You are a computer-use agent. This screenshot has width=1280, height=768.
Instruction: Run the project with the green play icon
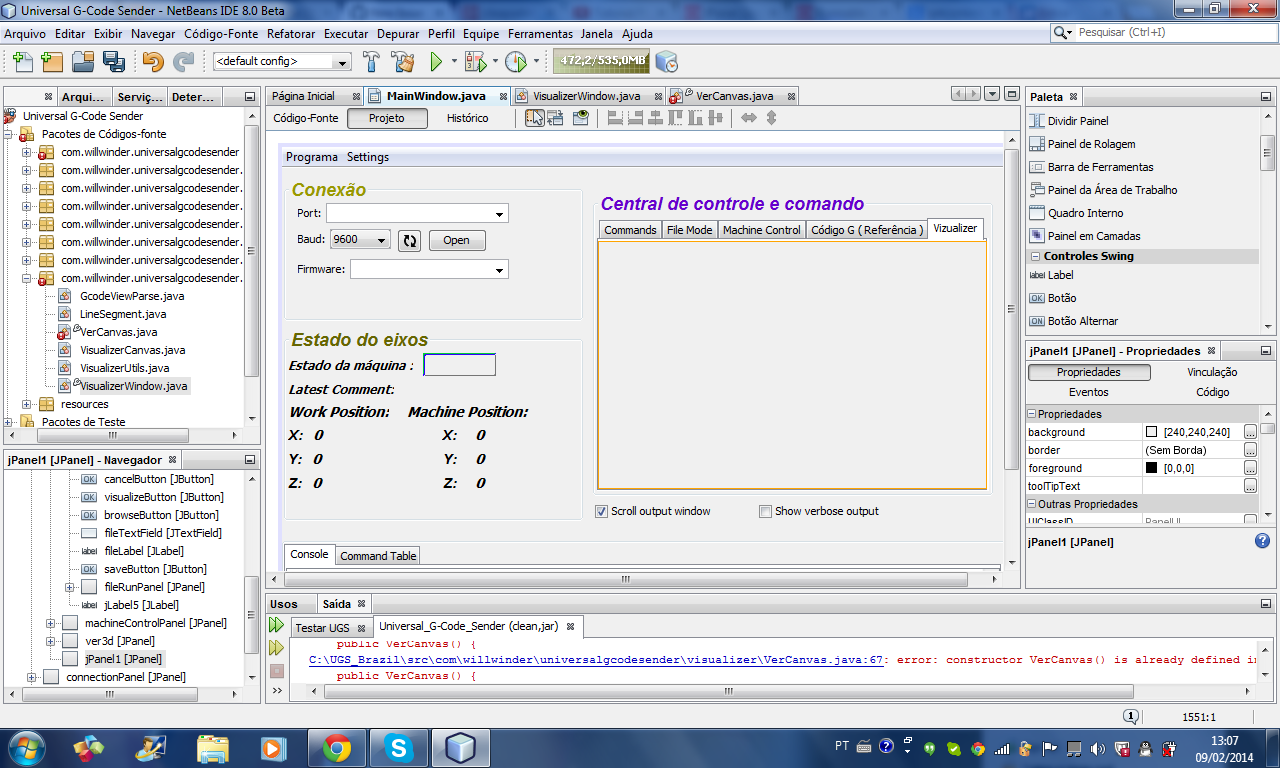(x=436, y=62)
